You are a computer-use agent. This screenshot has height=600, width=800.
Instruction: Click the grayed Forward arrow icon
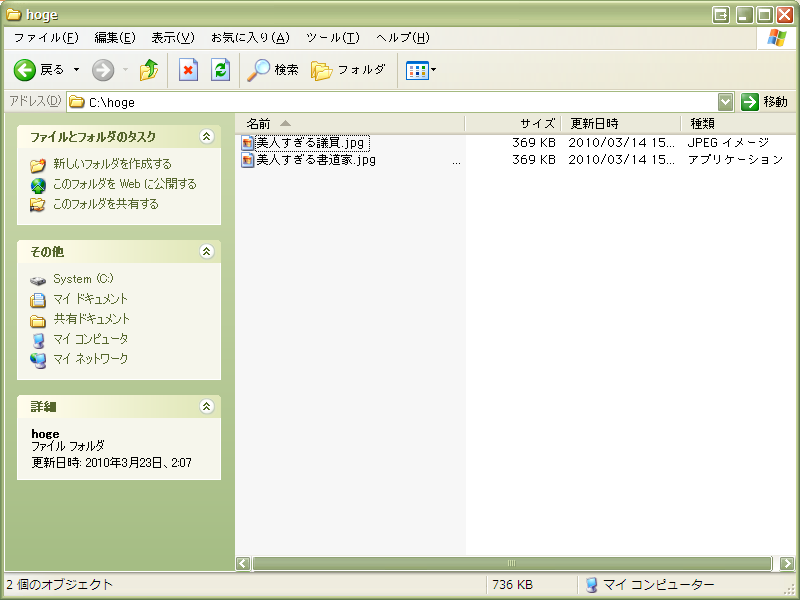103,70
